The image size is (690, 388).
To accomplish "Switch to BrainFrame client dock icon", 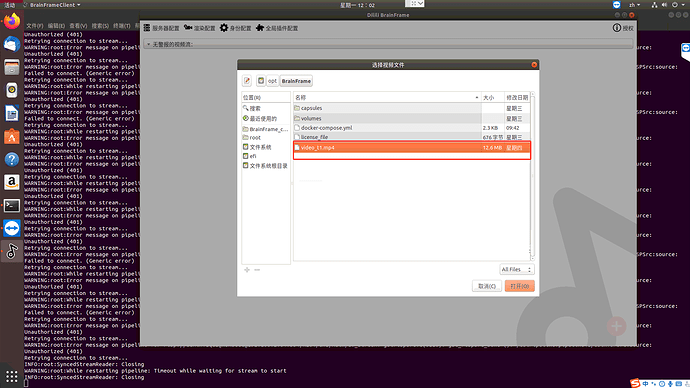I will (x=12, y=251).
